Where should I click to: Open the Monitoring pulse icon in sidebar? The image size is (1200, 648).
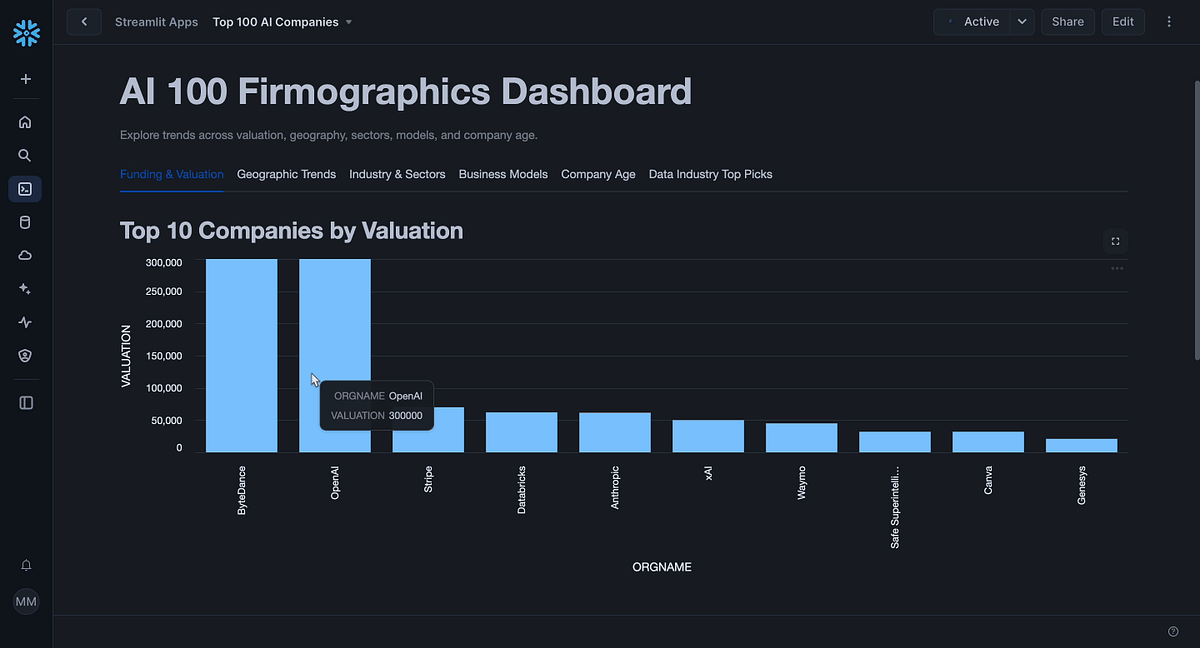tap(26, 322)
